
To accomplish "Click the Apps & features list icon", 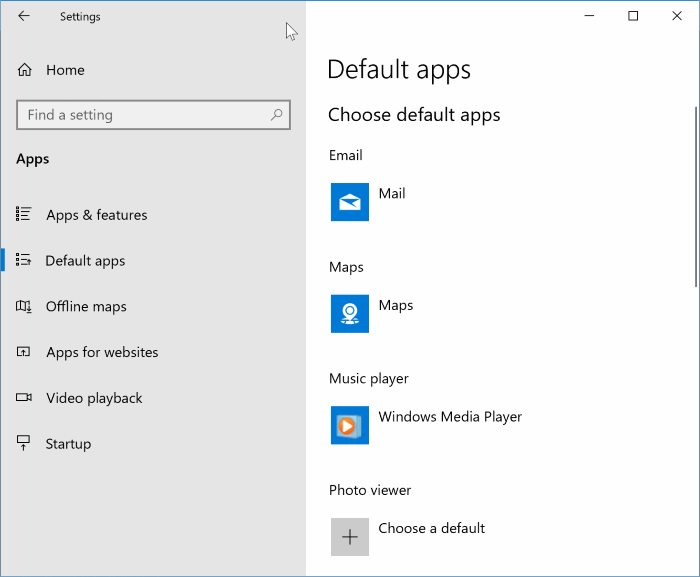I will point(23,214).
